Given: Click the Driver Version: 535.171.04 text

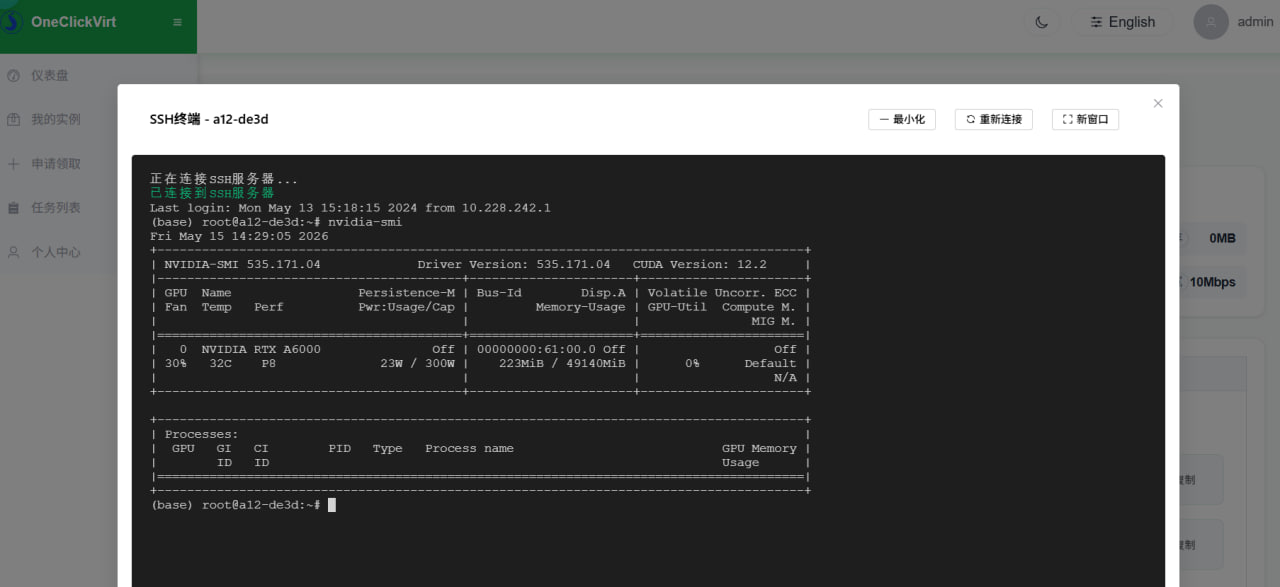Looking at the screenshot, I should (514, 265).
